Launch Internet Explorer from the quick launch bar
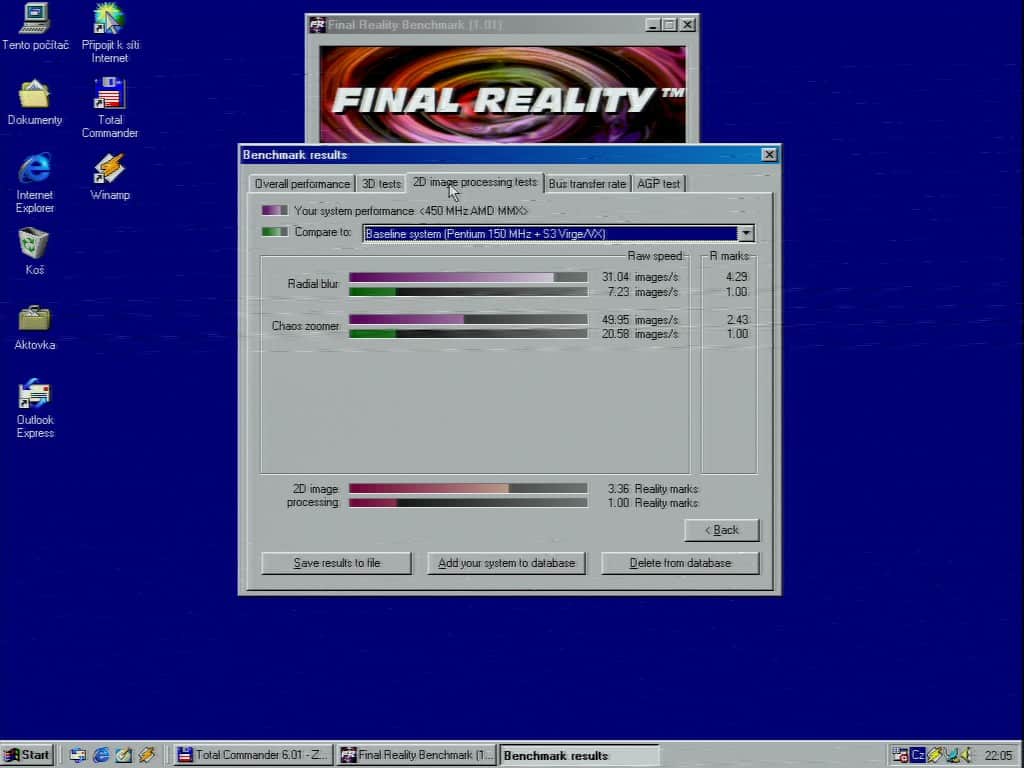This screenshot has width=1024, height=768. pos(101,755)
